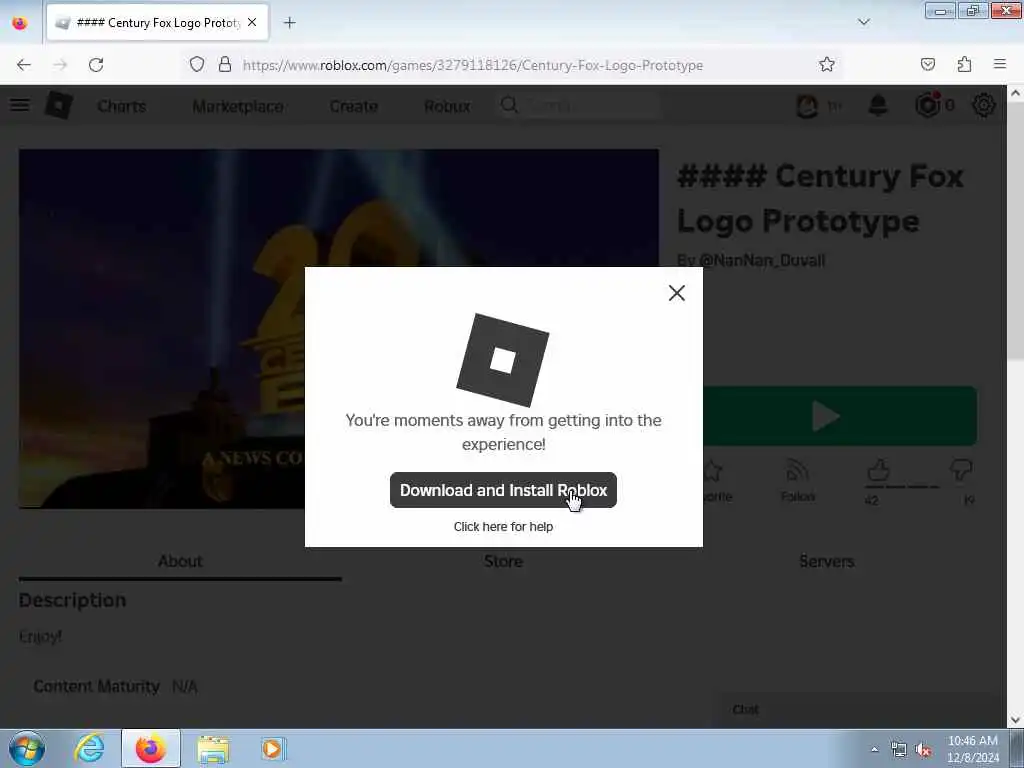This screenshot has width=1024, height=768.
Task: Click the page scrollbar down arrow
Action: point(1016,720)
